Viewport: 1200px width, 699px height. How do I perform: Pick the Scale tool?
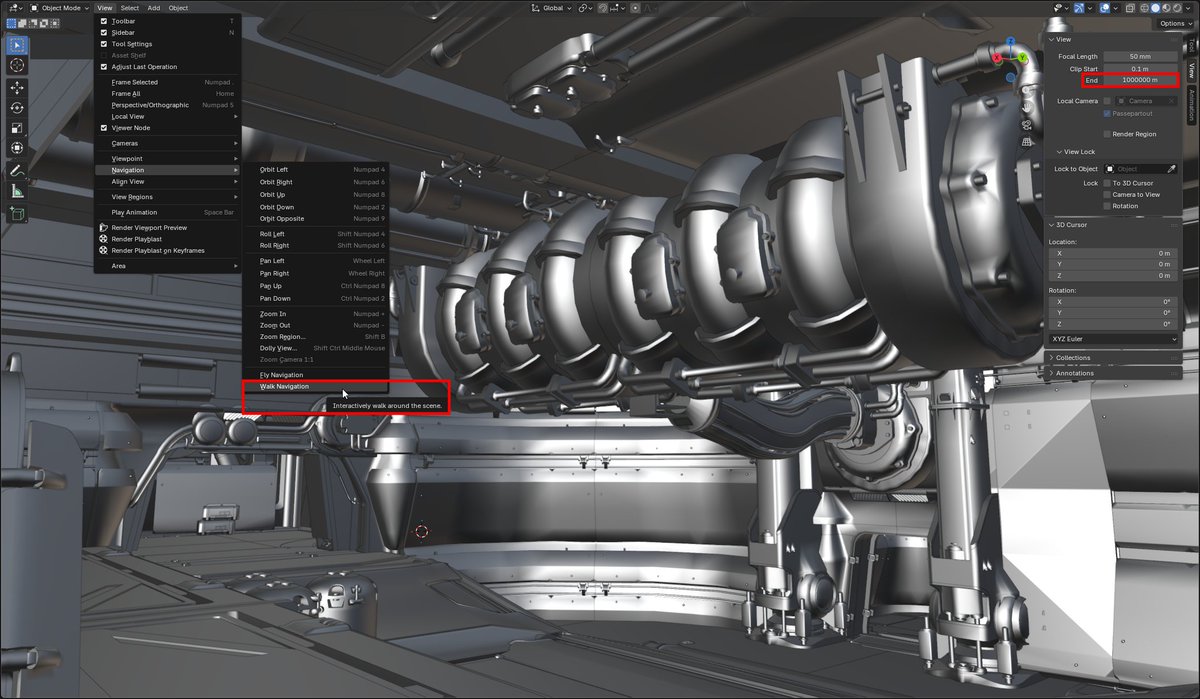click(x=18, y=128)
